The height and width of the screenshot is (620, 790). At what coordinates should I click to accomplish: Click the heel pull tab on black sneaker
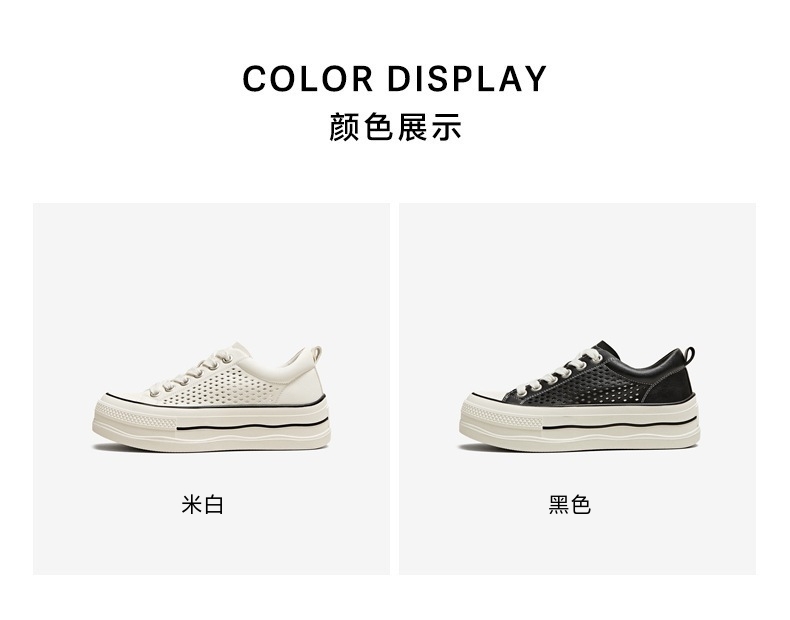pos(688,353)
